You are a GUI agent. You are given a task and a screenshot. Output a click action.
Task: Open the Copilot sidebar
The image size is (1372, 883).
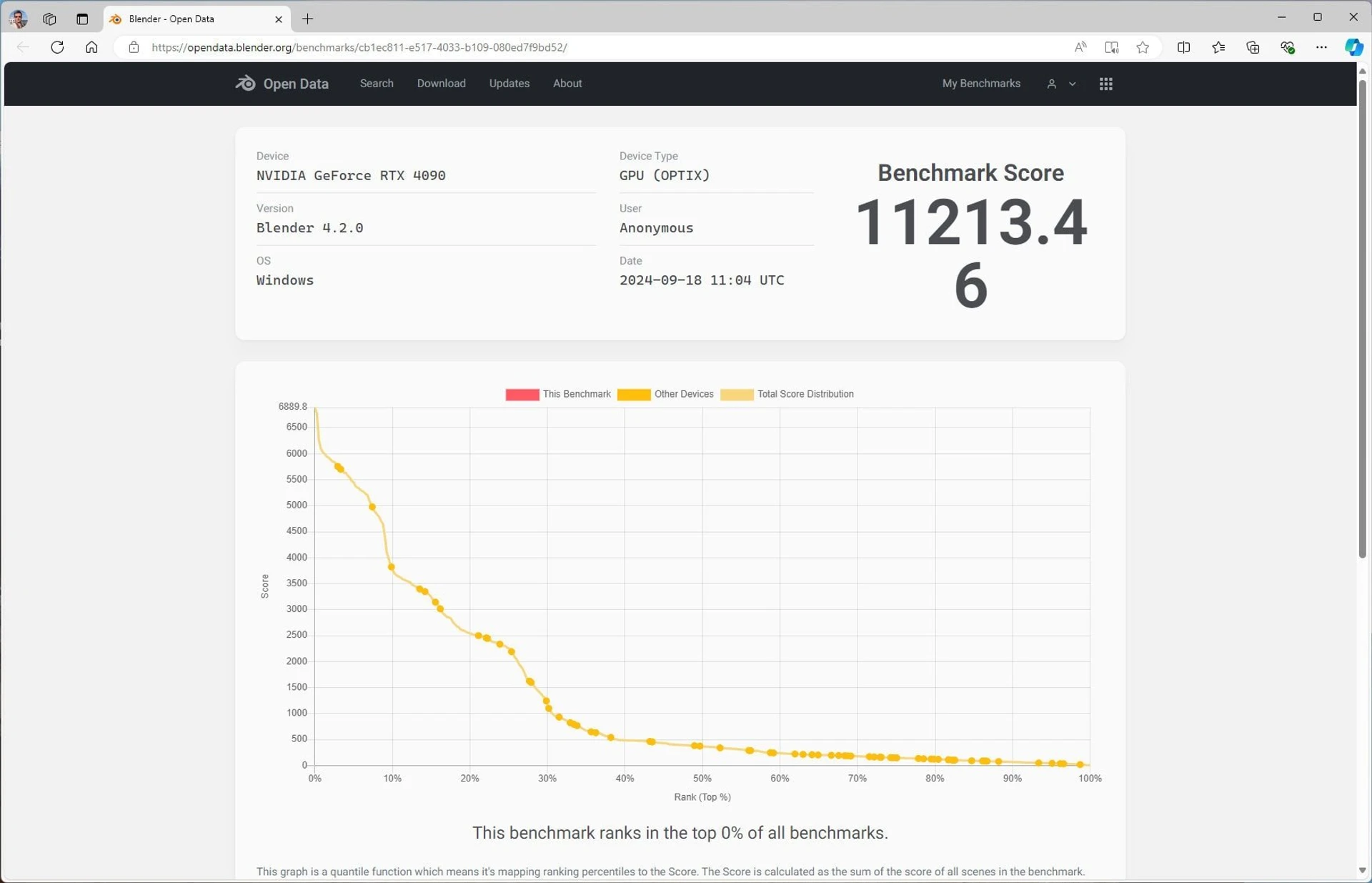point(1353,47)
